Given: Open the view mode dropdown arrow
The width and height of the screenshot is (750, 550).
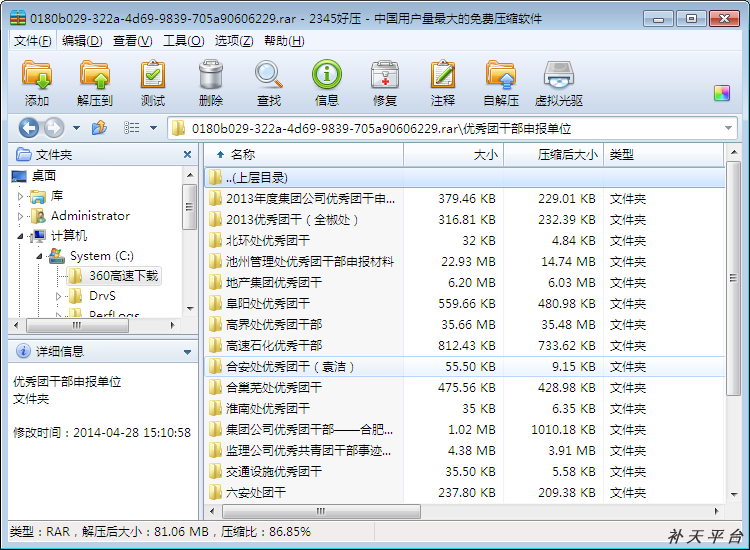Looking at the screenshot, I should click(x=153, y=128).
